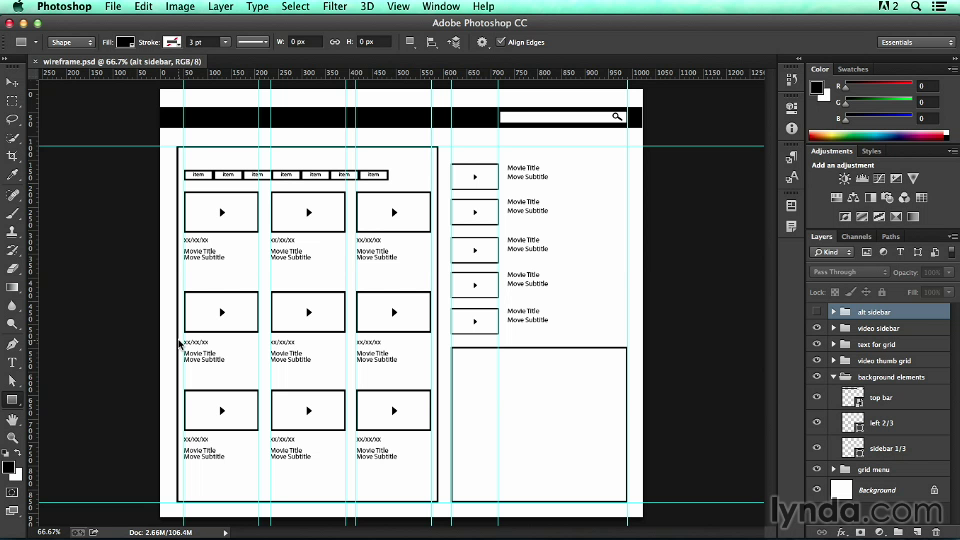960x540 pixels.
Task: Switch to the Styles tab
Action: (871, 151)
